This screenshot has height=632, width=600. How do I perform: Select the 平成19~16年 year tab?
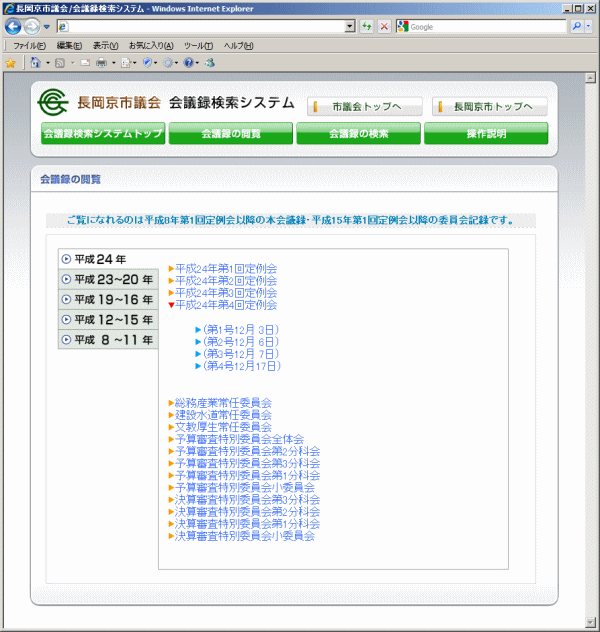pyautogui.click(x=108, y=299)
